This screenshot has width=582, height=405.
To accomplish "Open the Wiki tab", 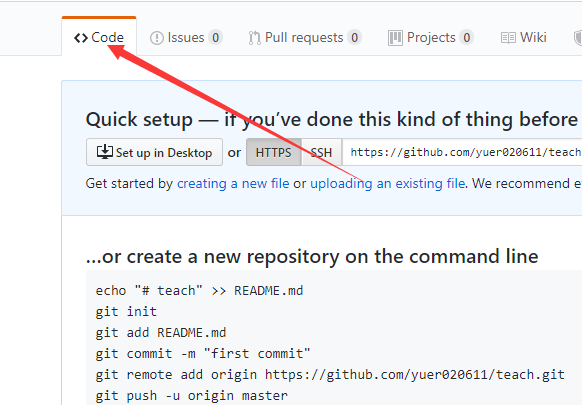I will 524,37.
